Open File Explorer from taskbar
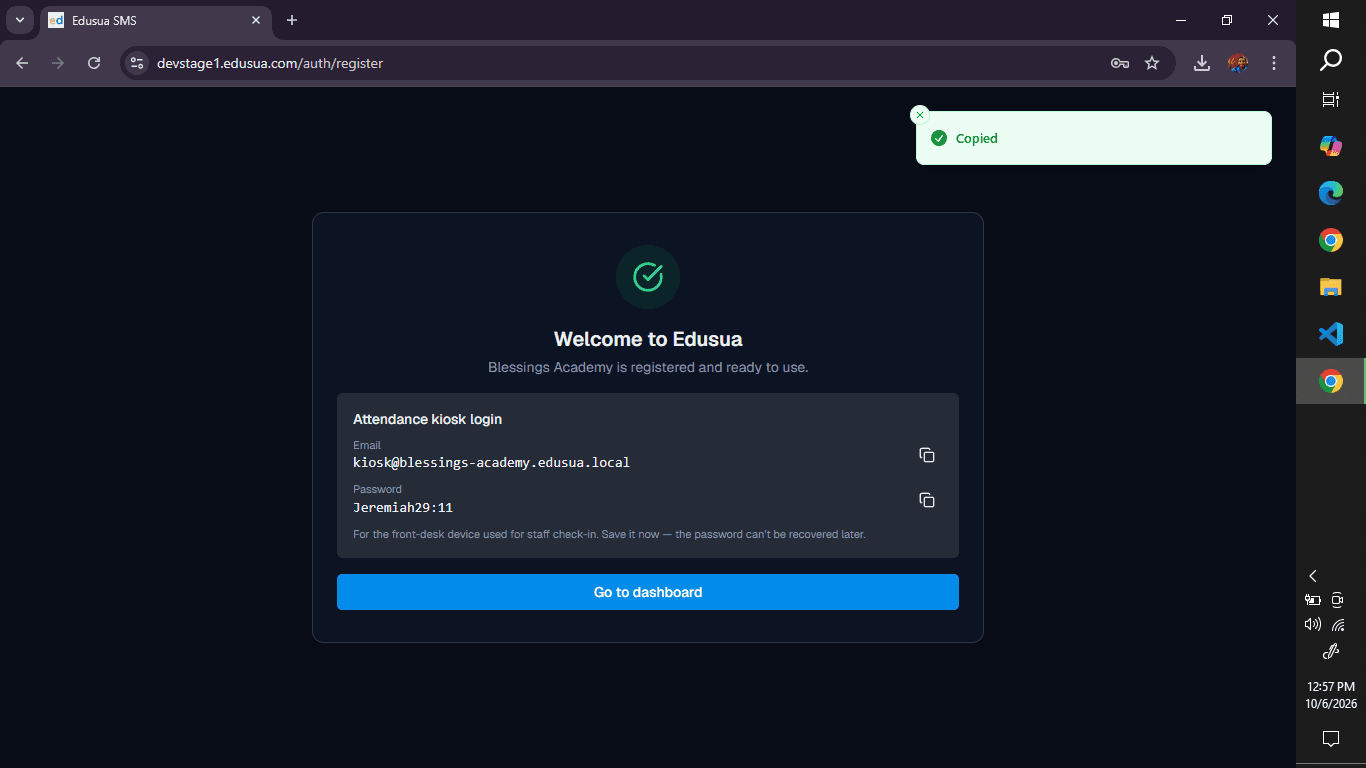The height and width of the screenshot is (768, 1366). point(1331,287)
